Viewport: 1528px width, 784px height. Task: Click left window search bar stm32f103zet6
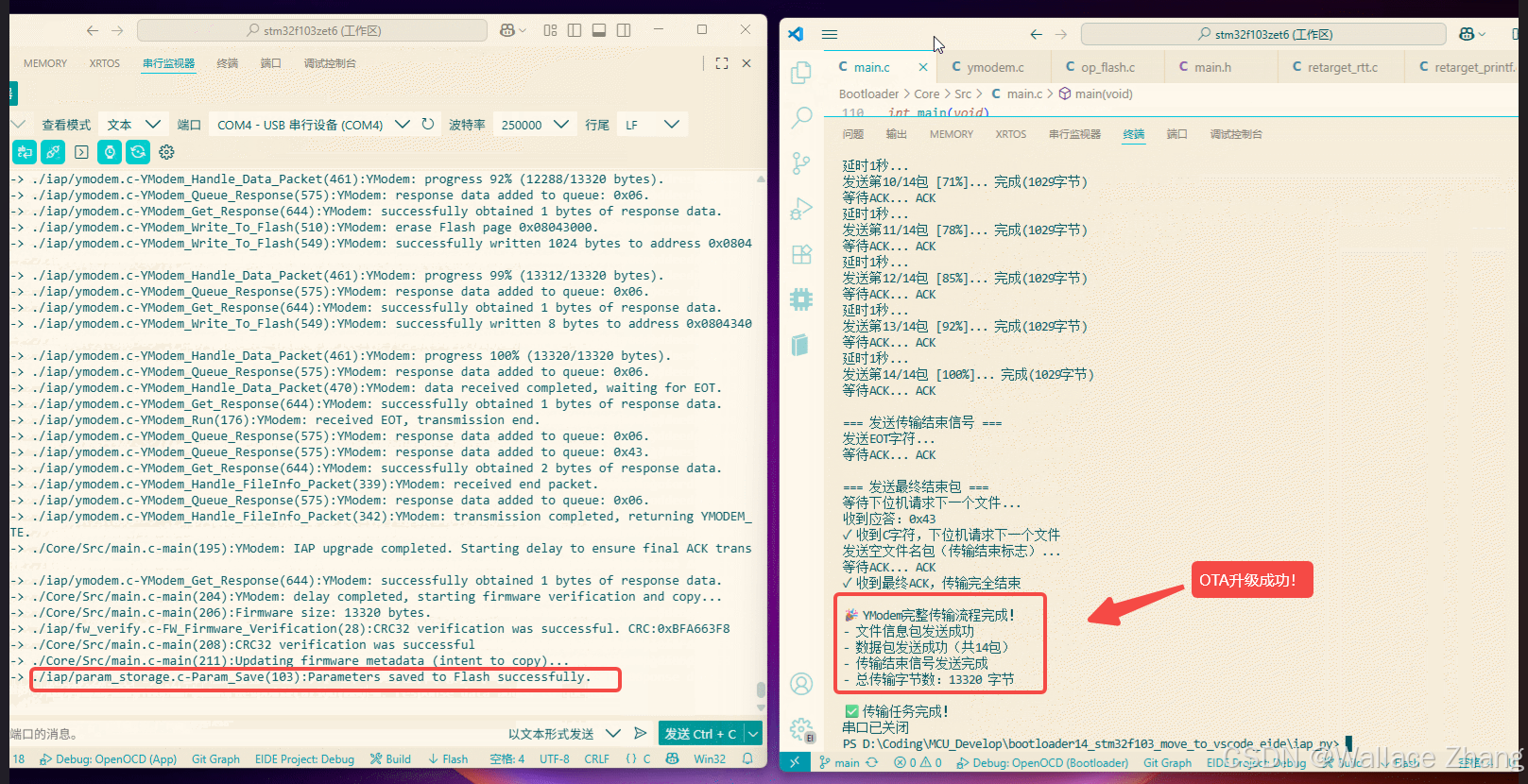pyautogui.click(x=313, y=30)
